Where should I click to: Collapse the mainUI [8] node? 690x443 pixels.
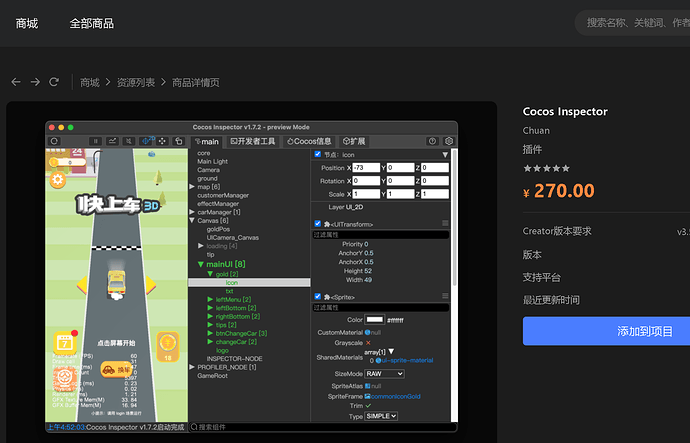coord(201,264)
